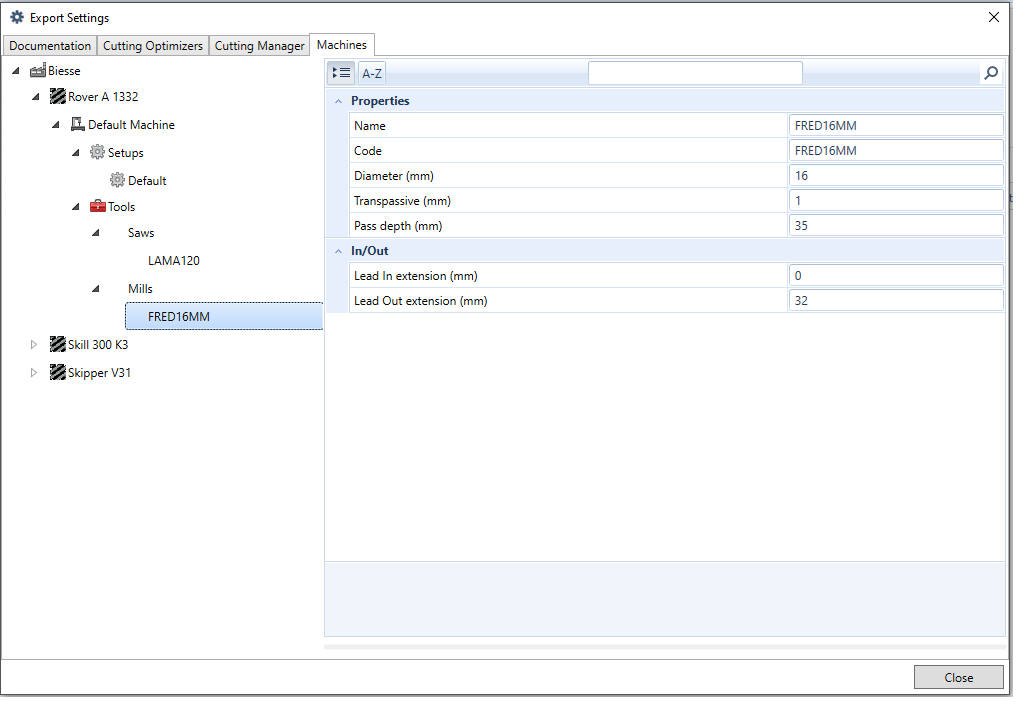
Task: Edit the Lead In extension value
Action: pyautogui.click(x=896, y=275)
